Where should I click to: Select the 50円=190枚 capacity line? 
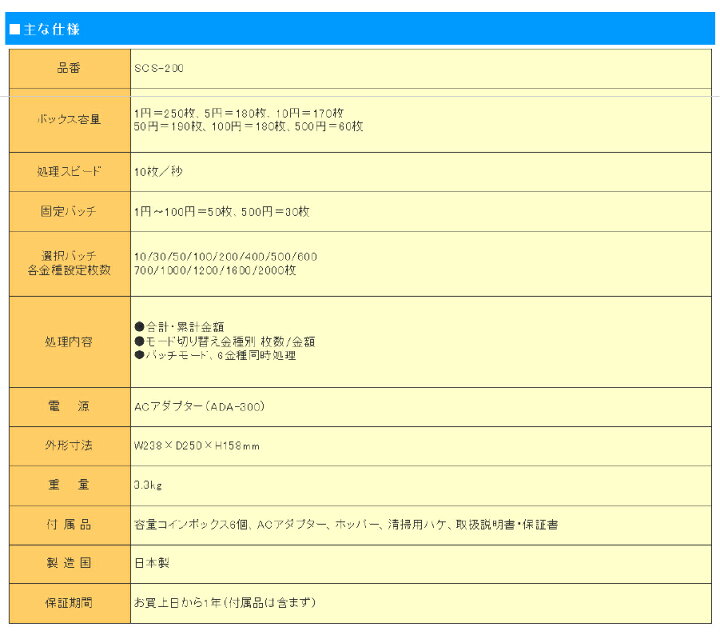tap(248, 126)
